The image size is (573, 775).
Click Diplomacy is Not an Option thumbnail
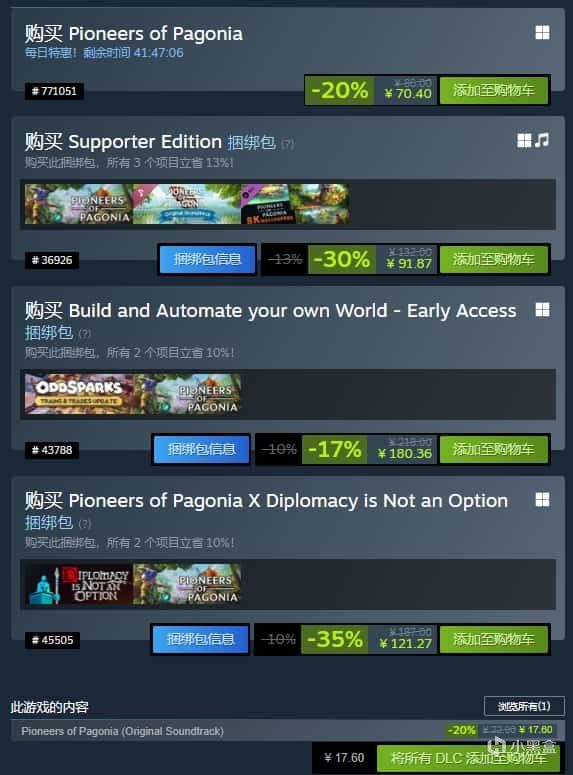[79, 584]
